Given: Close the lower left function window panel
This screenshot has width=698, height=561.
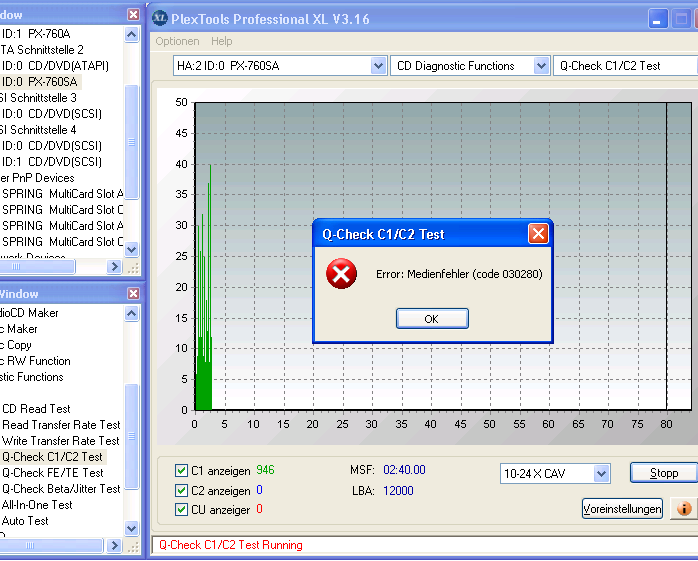Looking at the screenshot, I should tap(134, 294).
